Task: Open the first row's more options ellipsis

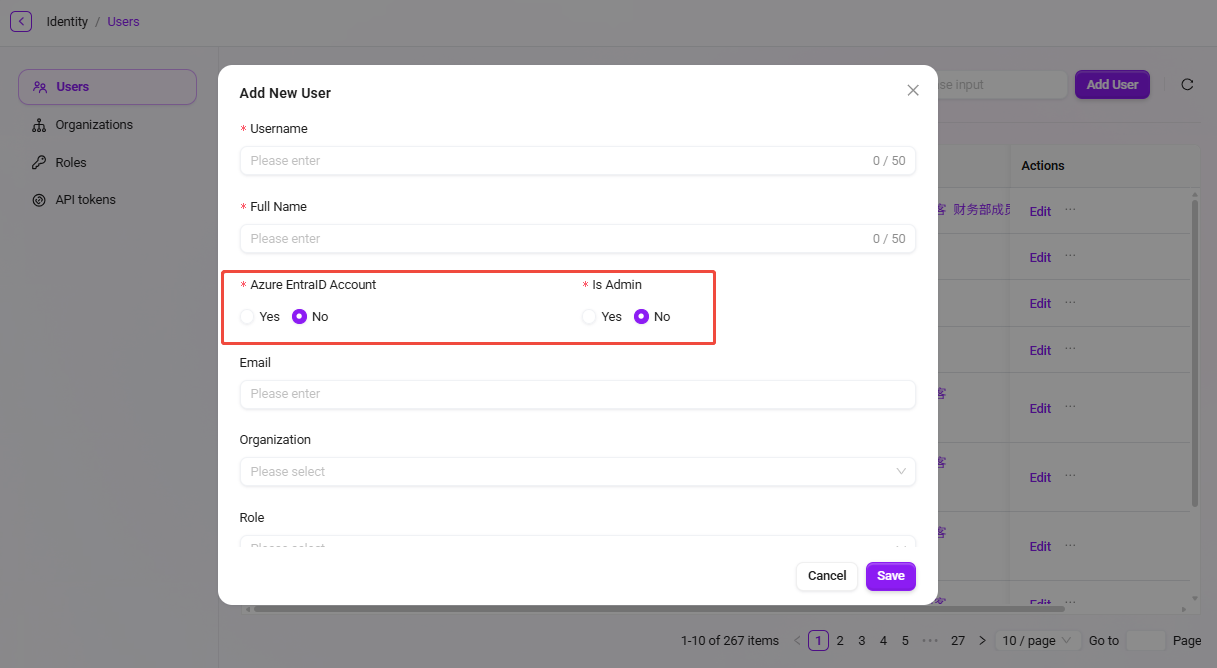Action: pos(1070,210)
